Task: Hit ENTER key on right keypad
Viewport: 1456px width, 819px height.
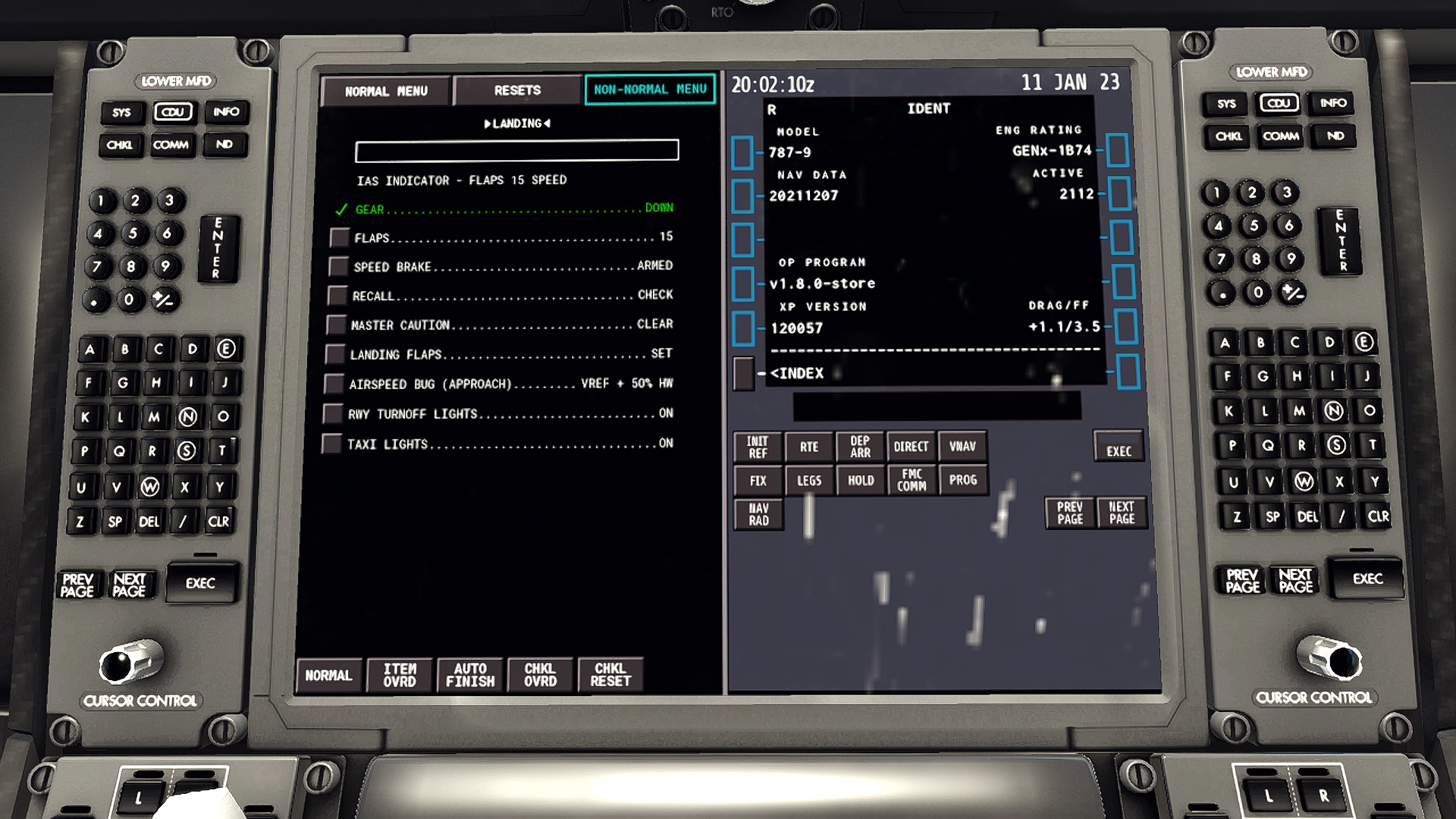Action: pyautogui.click(x=1340, y=240)
